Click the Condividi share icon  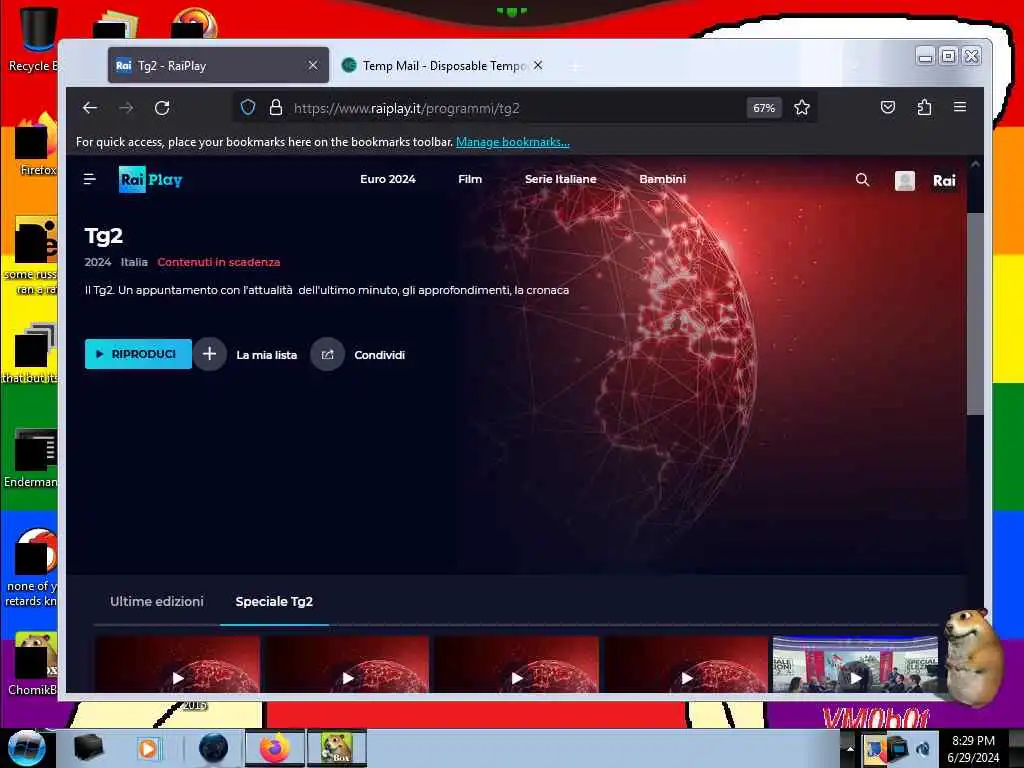(327, 354)
